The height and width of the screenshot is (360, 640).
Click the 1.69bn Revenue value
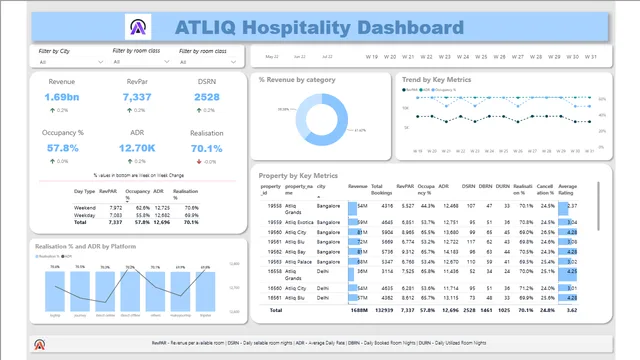[62, 97]
